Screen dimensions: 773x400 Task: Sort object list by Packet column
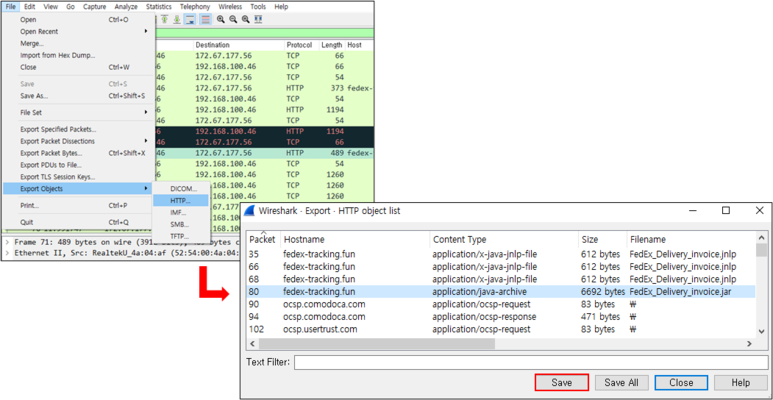[x=264, y=239]
